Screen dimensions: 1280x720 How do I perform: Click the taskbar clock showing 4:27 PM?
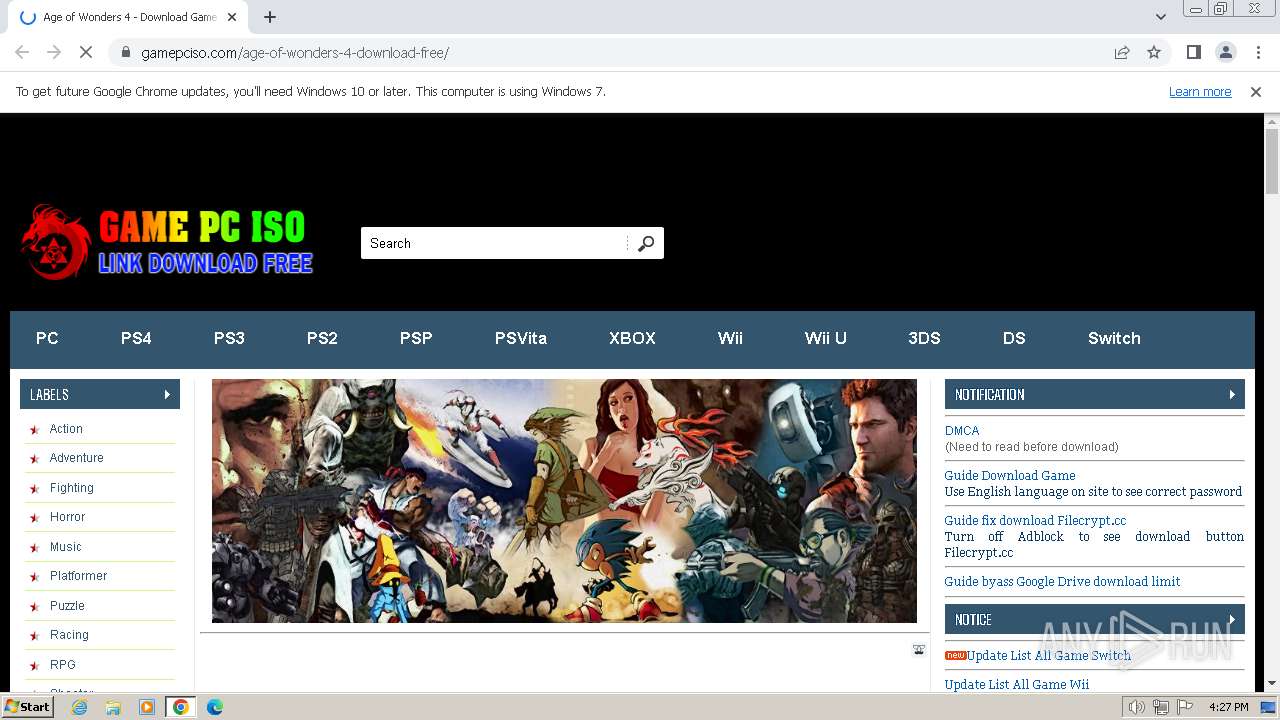coord(1228,707)
